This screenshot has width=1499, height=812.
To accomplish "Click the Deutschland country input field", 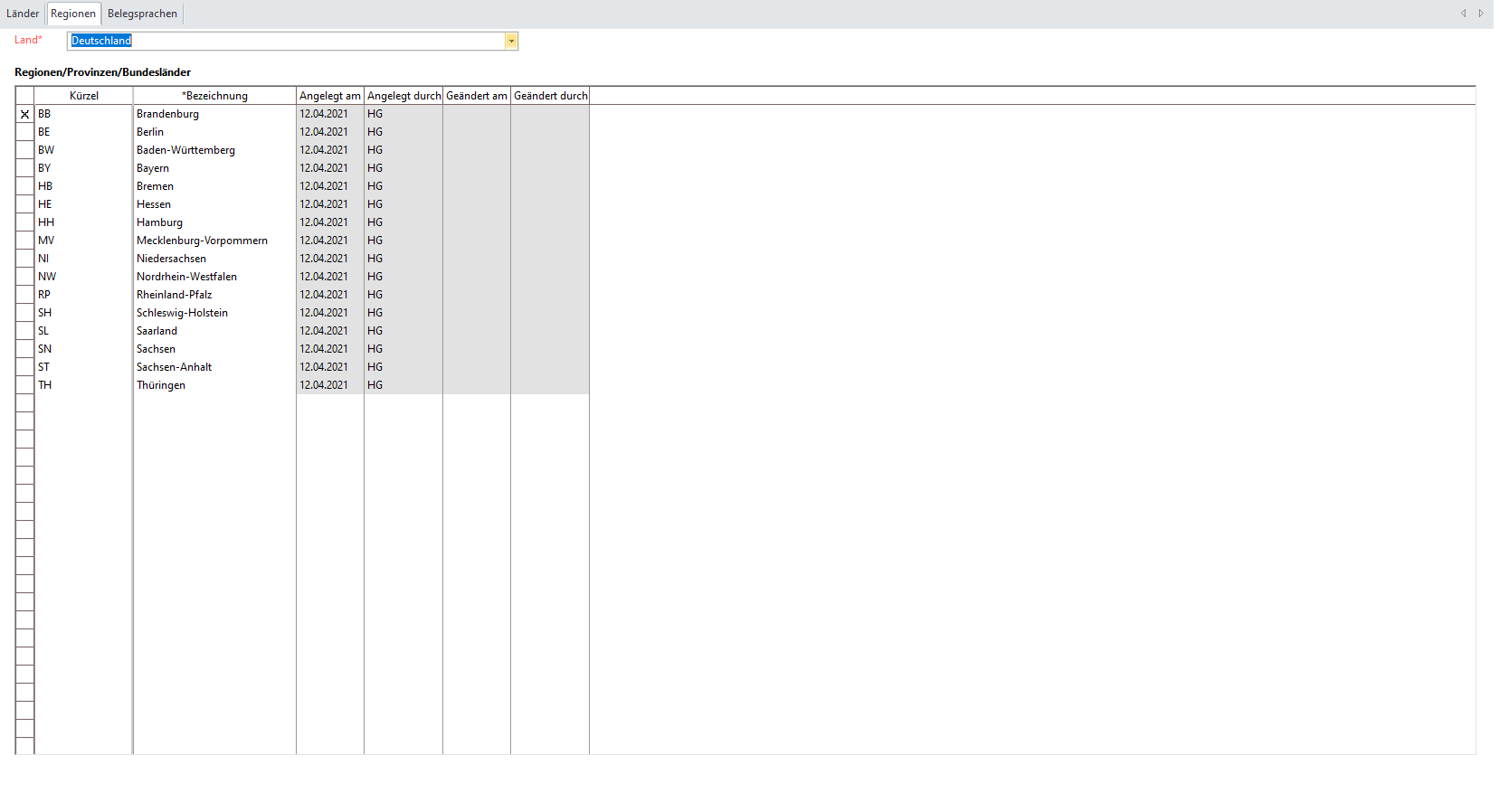I will [285, 41].
